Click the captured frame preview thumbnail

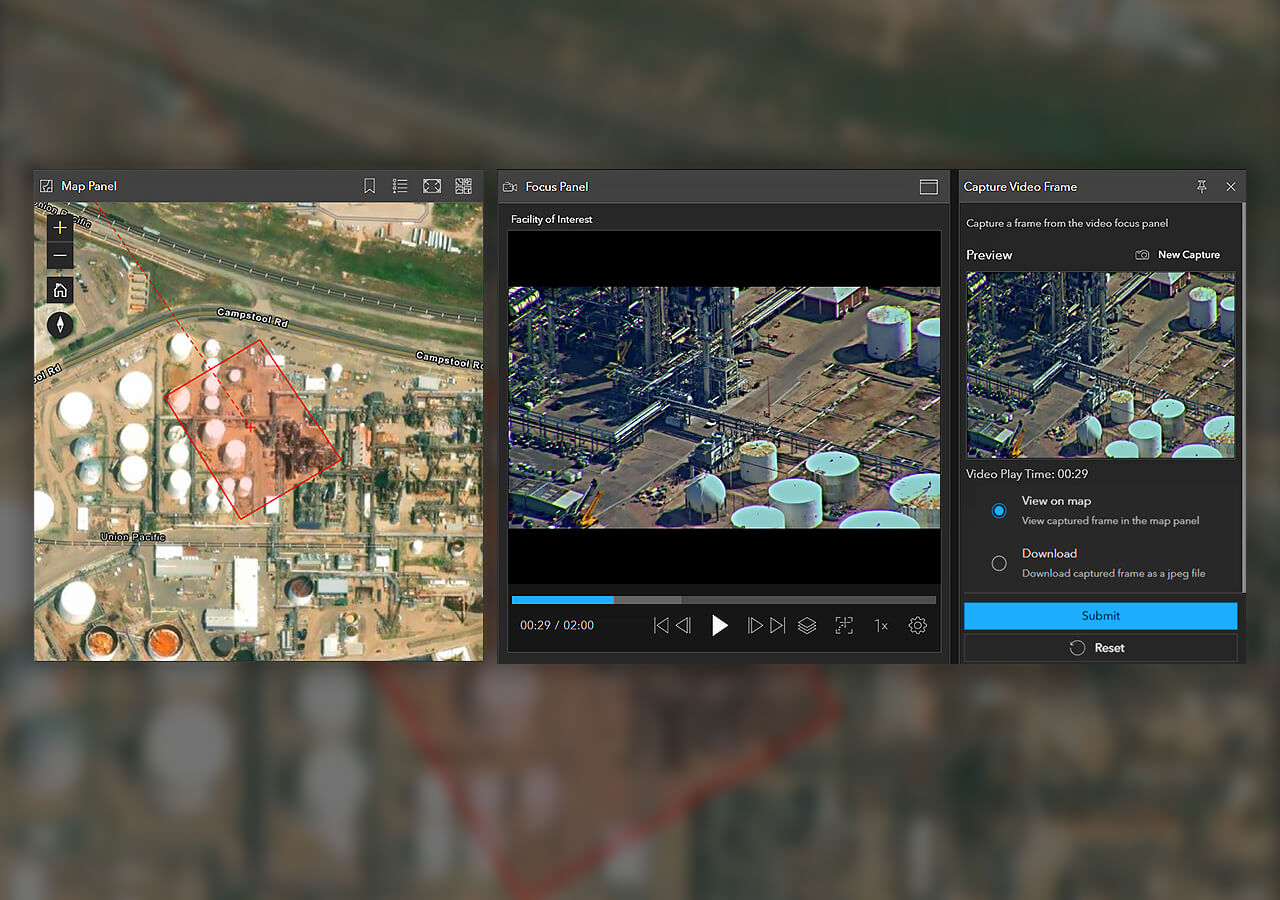[1100, 365]
